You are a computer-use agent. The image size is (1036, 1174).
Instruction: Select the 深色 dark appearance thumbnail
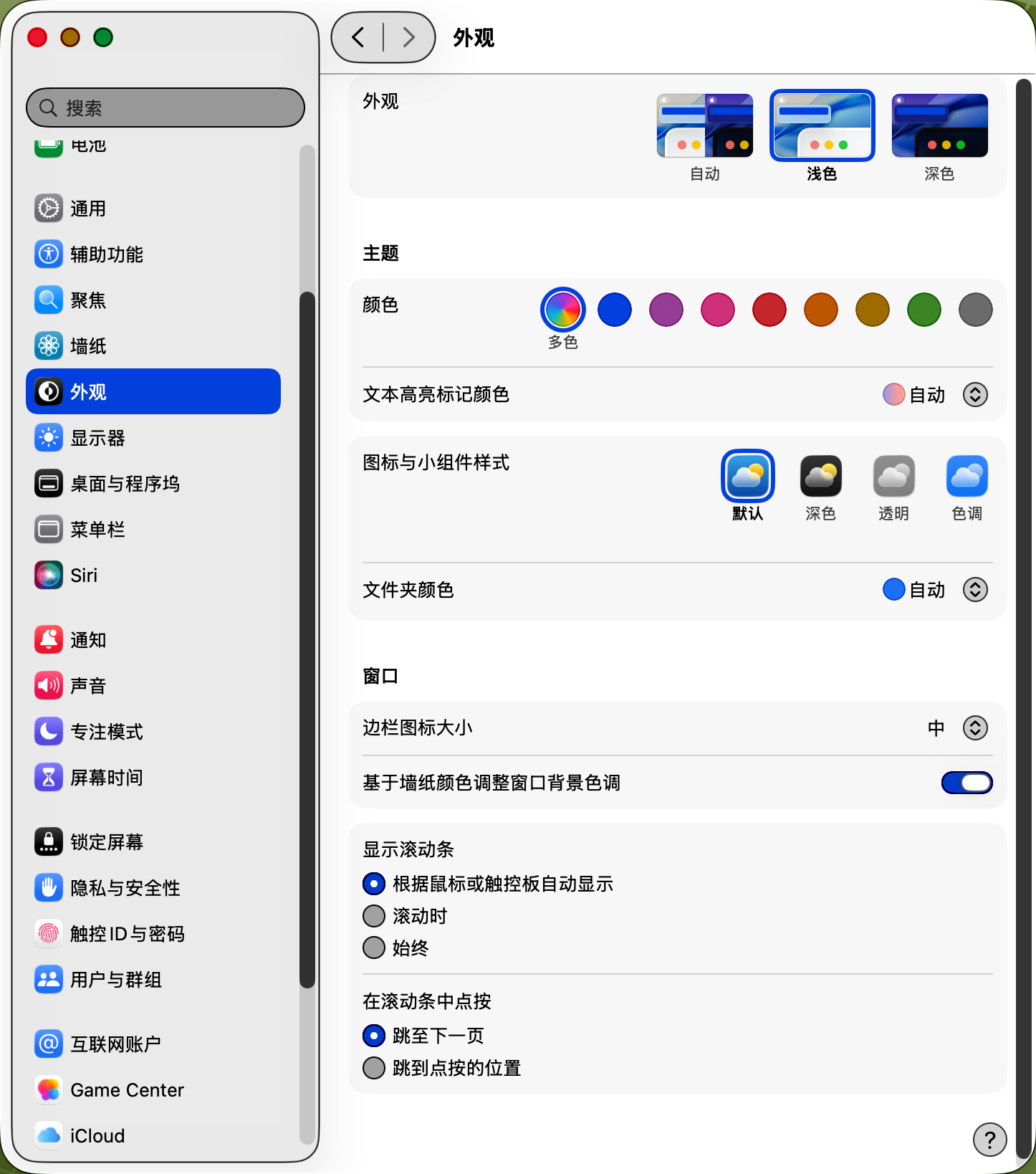point(939,126)
